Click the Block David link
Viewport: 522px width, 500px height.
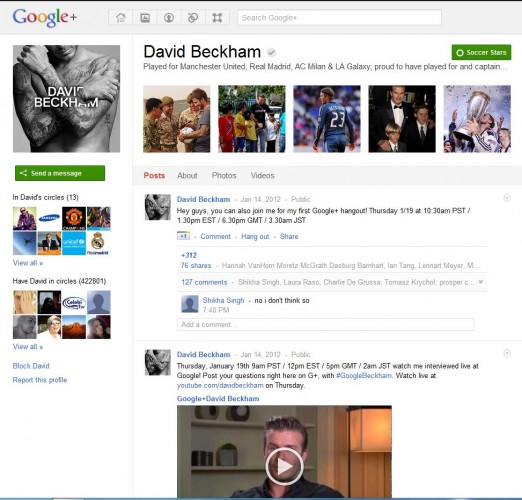click(31, 366)
